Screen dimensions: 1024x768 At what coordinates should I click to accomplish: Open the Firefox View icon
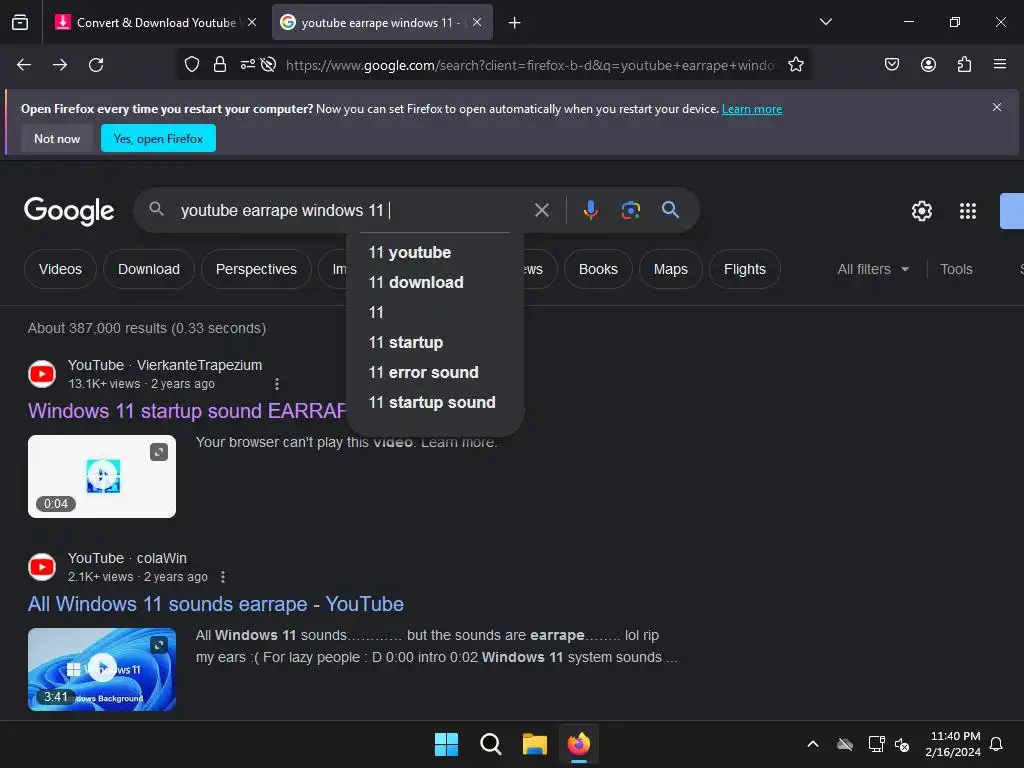click(x=20, y=22)
